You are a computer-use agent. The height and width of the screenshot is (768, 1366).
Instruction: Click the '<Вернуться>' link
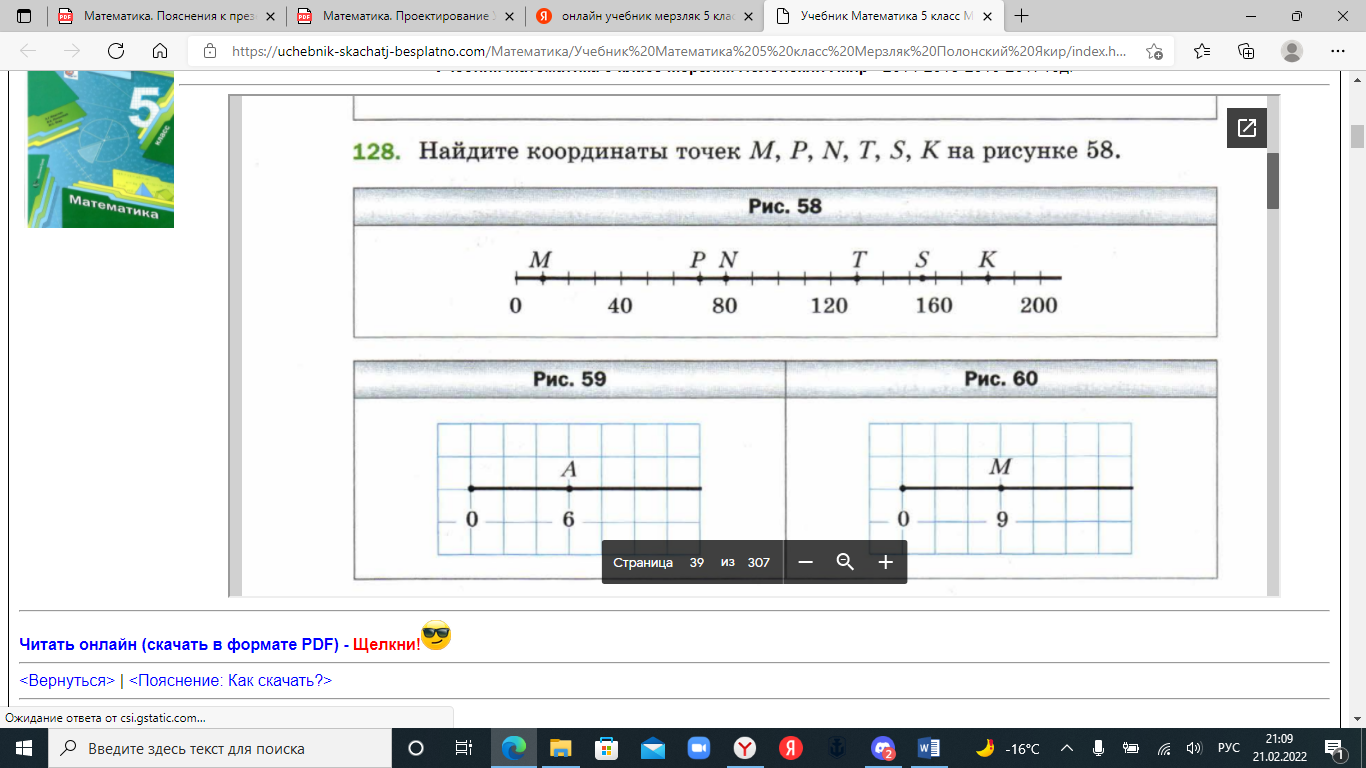point(67,680)
